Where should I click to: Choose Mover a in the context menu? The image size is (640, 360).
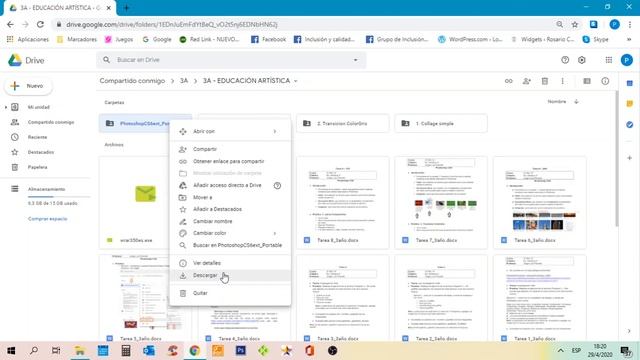230,197
